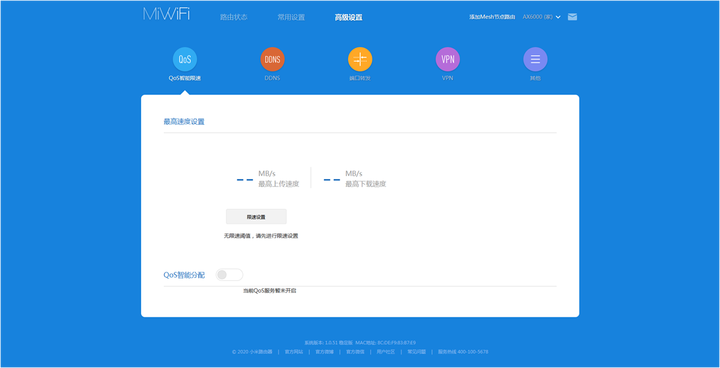Screen dimensions: 720x368
Task: Click the MiWiFi logo
Action: [166, 14]
